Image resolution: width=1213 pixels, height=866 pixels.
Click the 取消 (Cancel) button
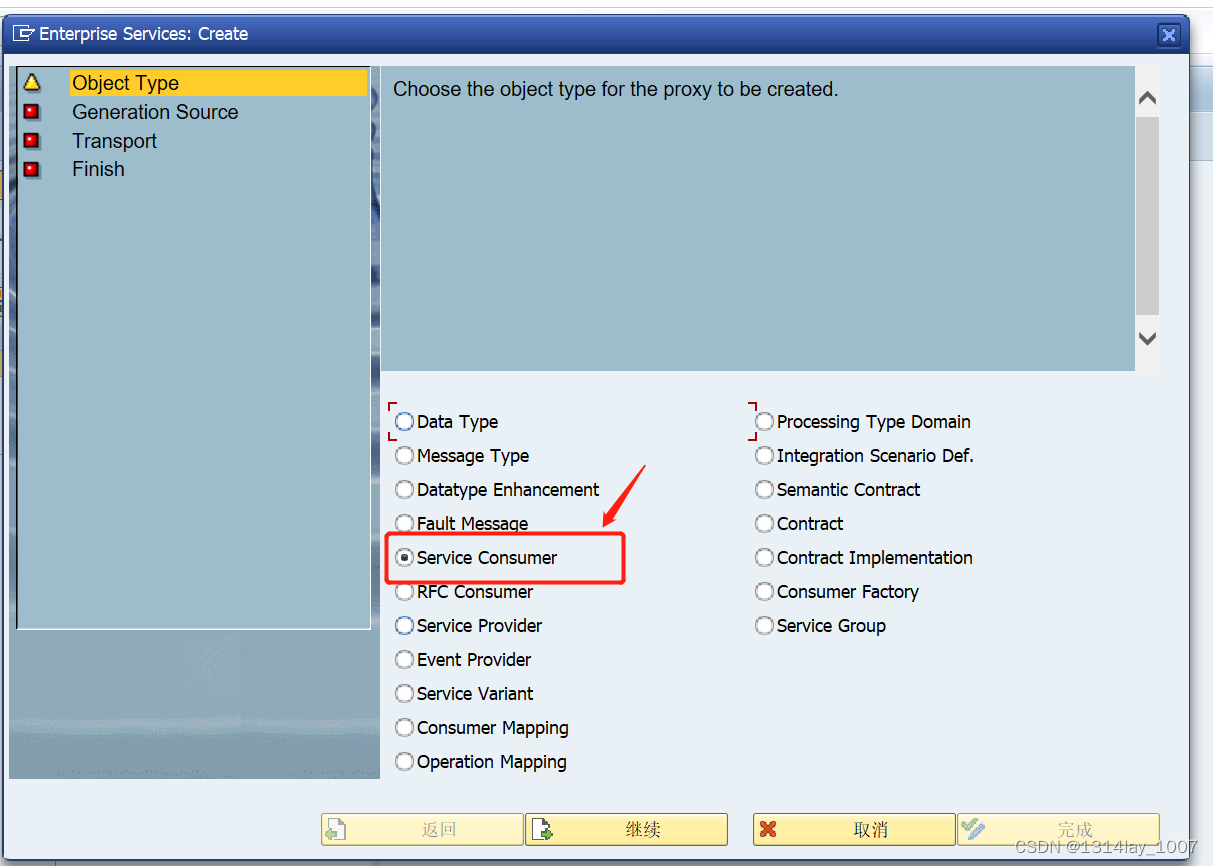[854, 830]
